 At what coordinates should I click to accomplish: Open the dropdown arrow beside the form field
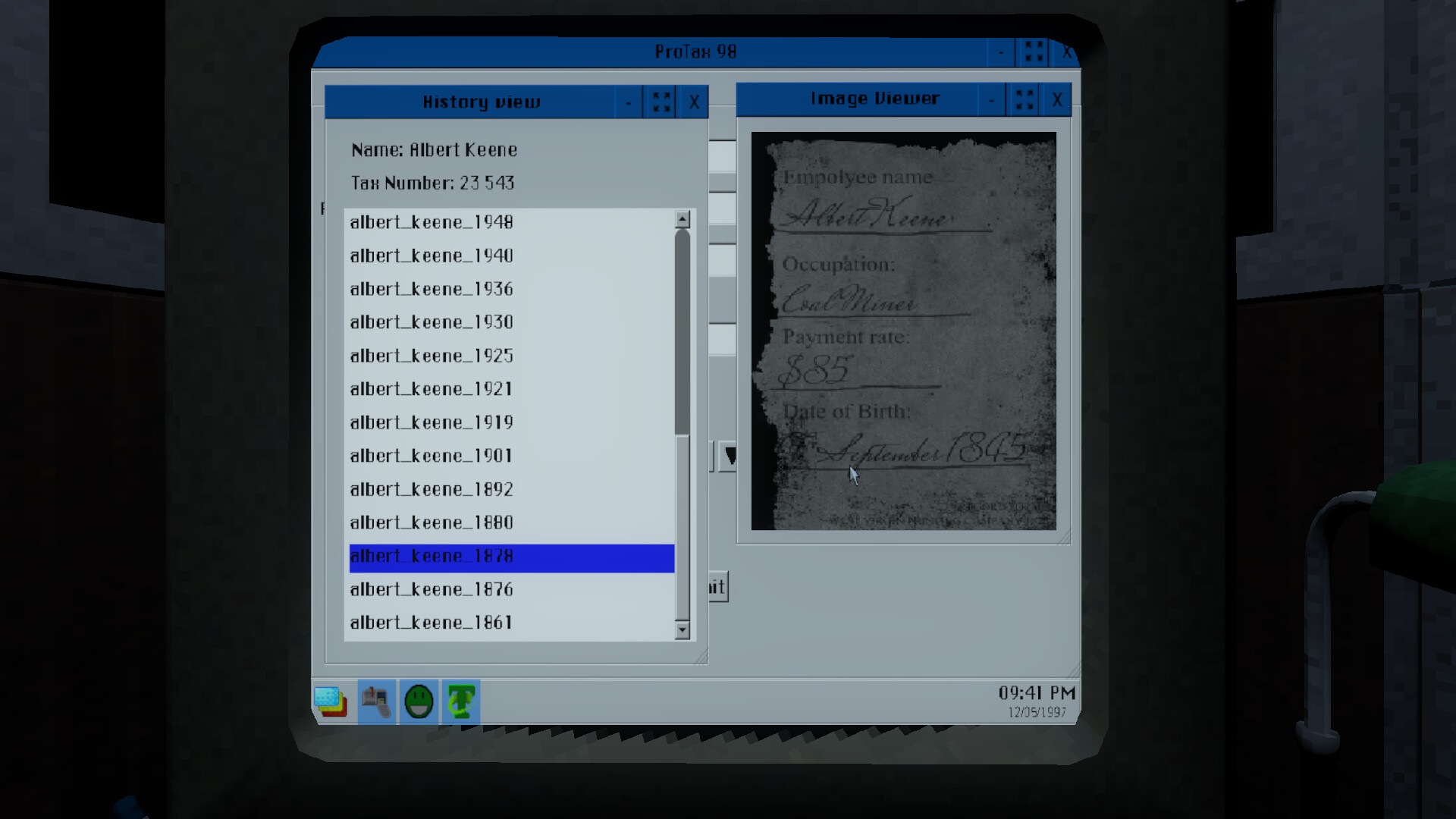click(x=728, y=457)
